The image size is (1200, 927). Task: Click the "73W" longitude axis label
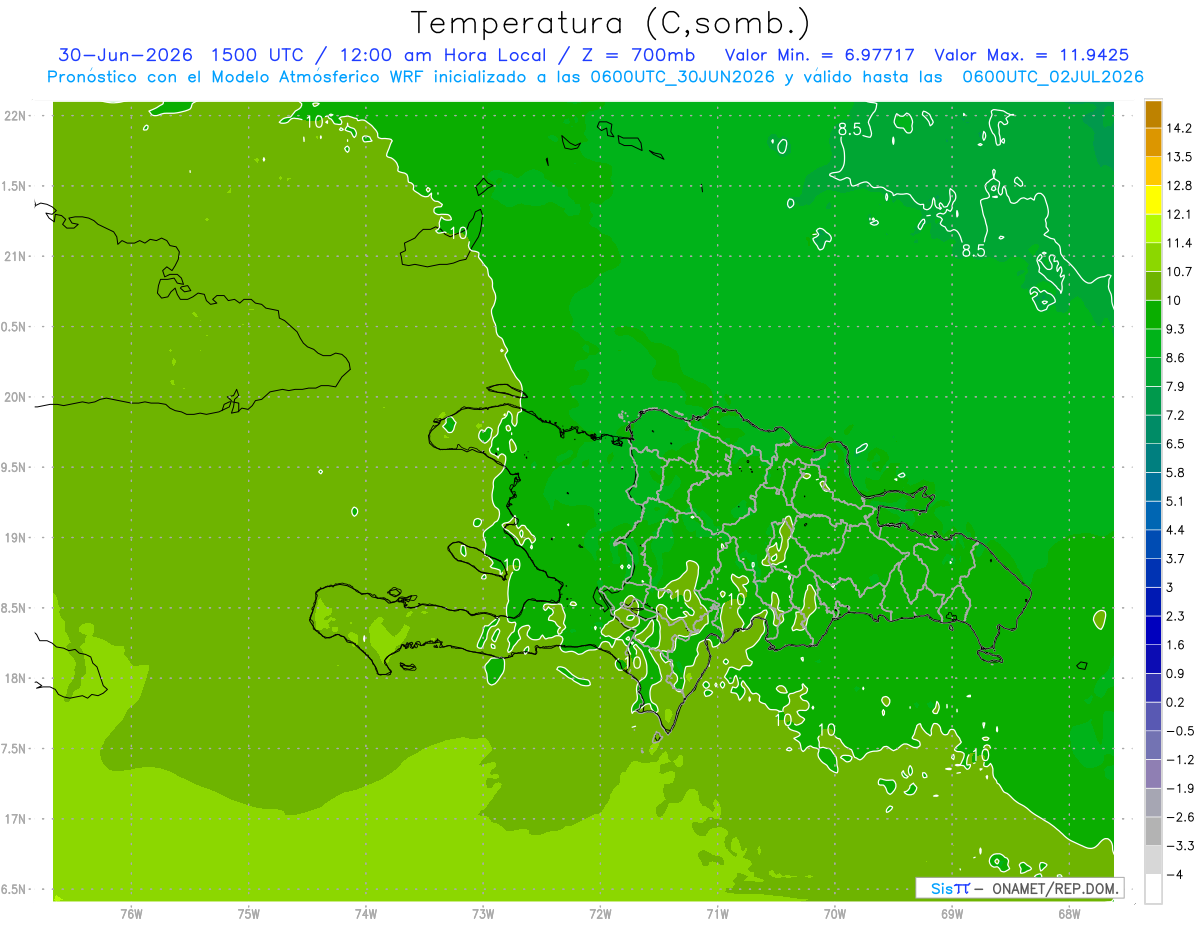483,914
